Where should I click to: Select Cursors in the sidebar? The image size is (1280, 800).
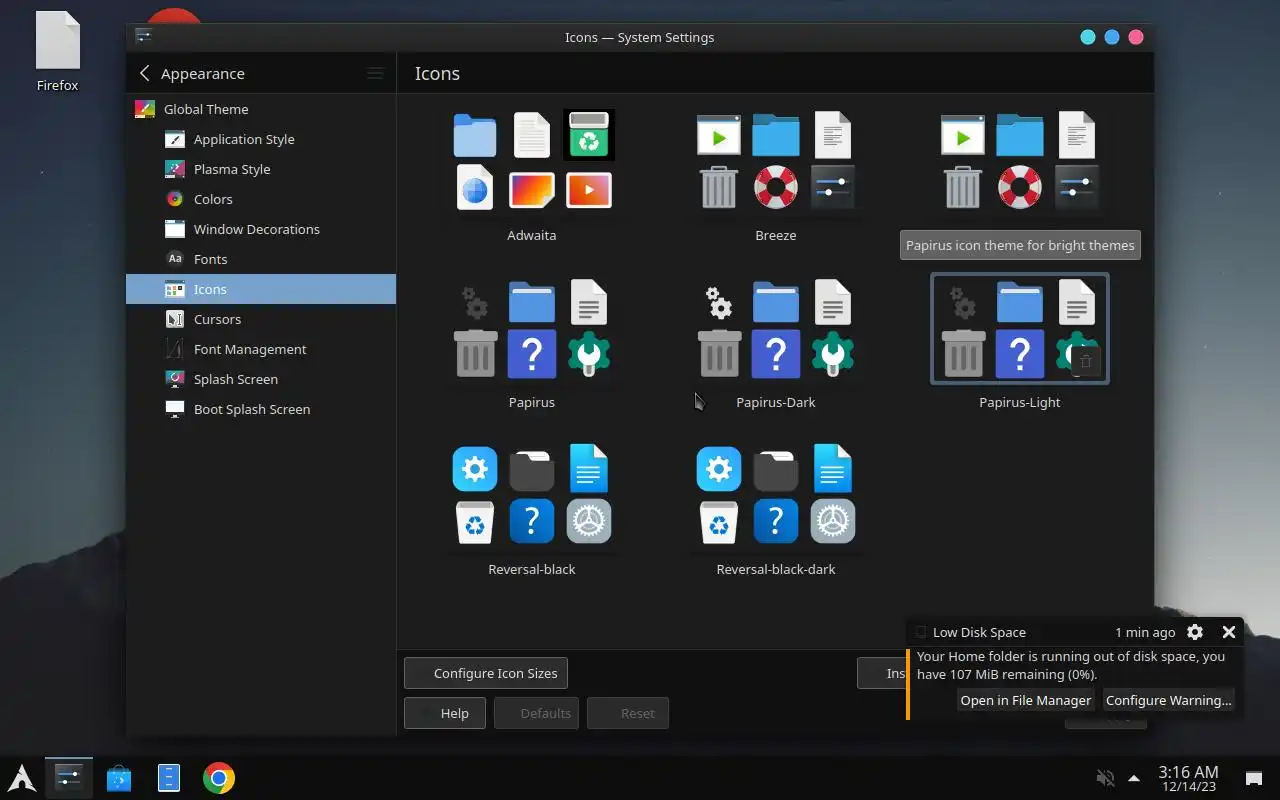click(x=261, y=319)
